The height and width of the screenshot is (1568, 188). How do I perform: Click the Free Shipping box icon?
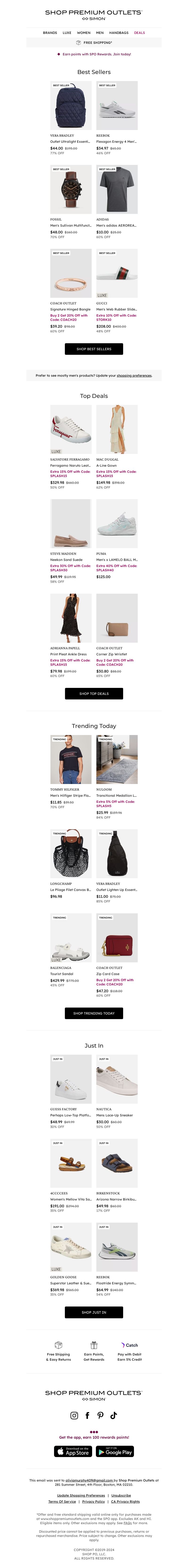(58, 1345)
